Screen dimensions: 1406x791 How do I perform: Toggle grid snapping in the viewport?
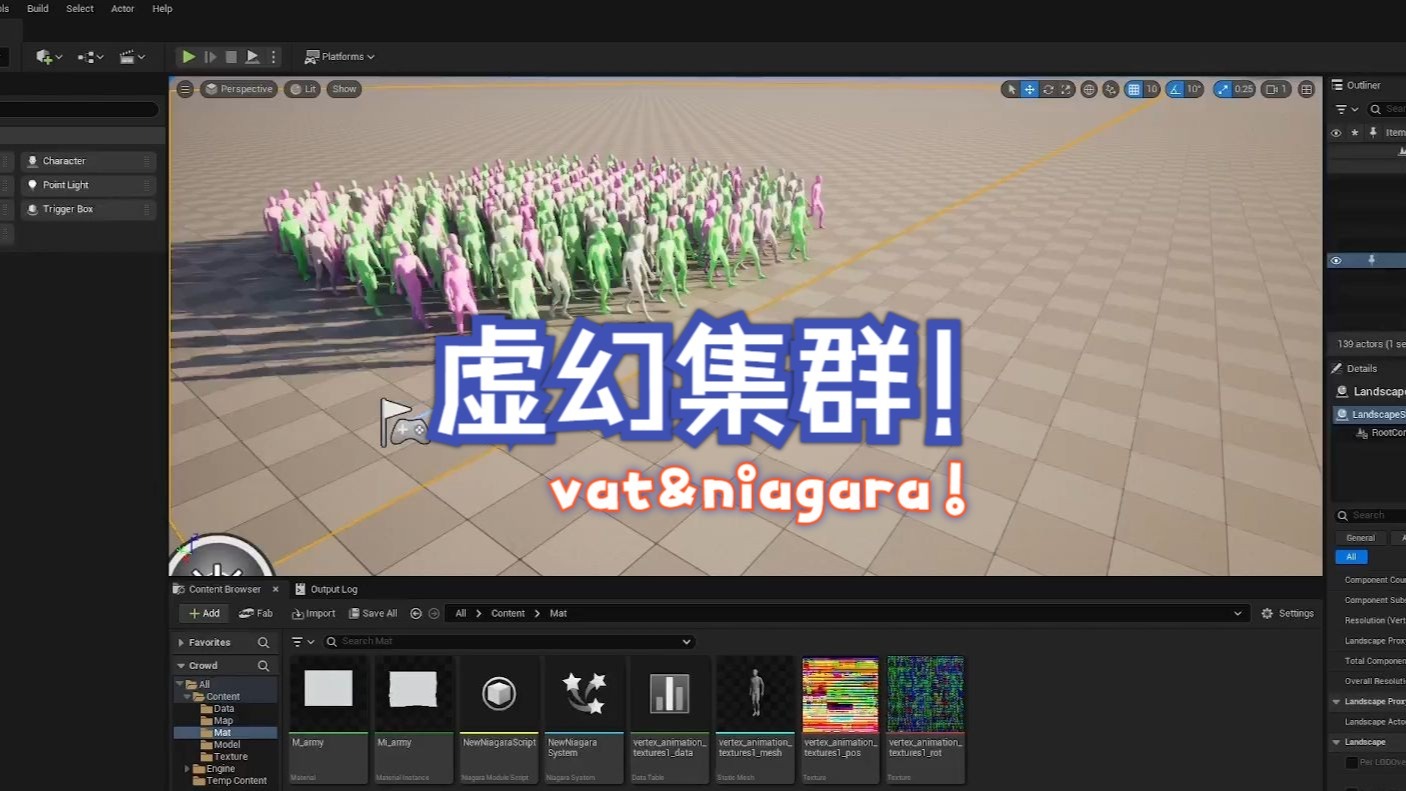click(x=1134, y=89)
